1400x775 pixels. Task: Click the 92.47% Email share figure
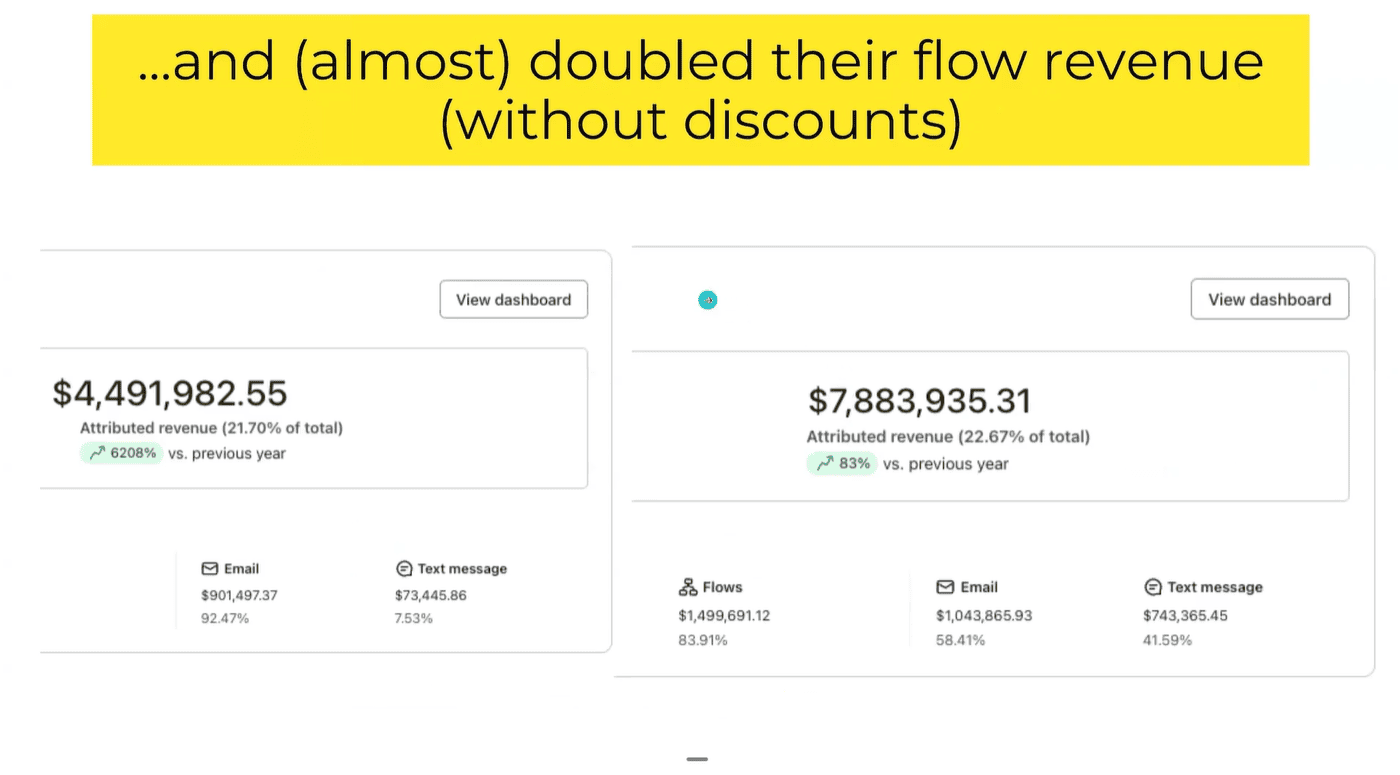[x=225, y=618]
